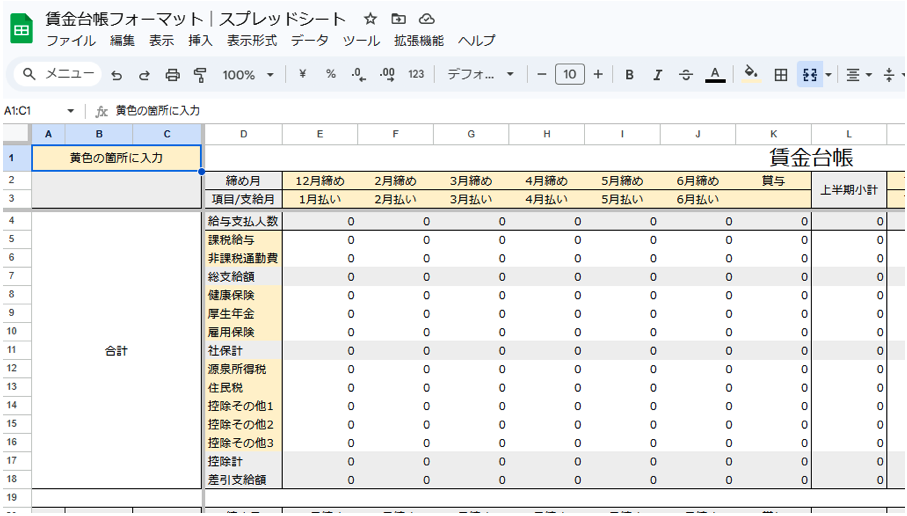Print the spreadsheet
This screenshot has width=907, height=516.
point(172,75)
